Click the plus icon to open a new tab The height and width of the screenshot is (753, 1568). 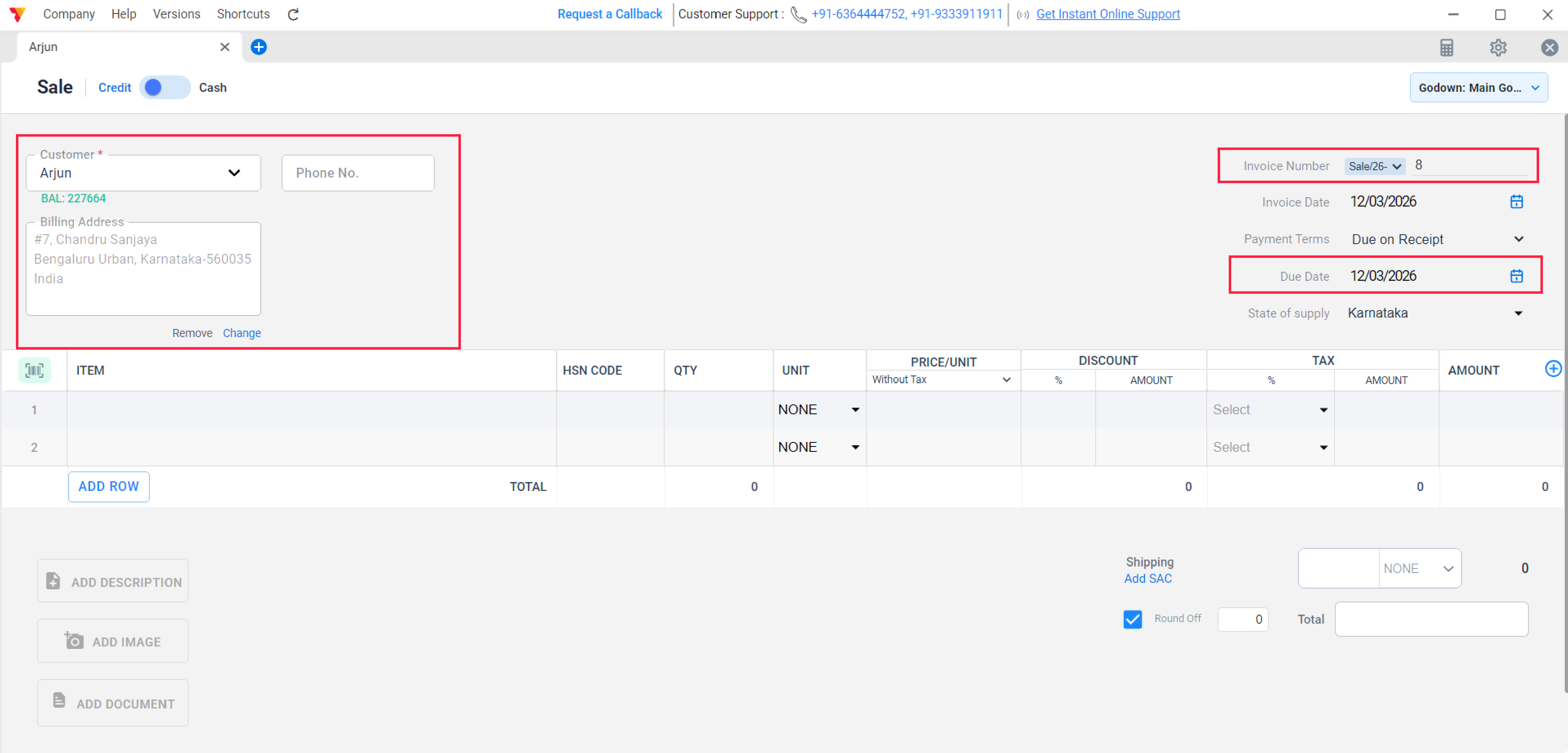point(259,47)
